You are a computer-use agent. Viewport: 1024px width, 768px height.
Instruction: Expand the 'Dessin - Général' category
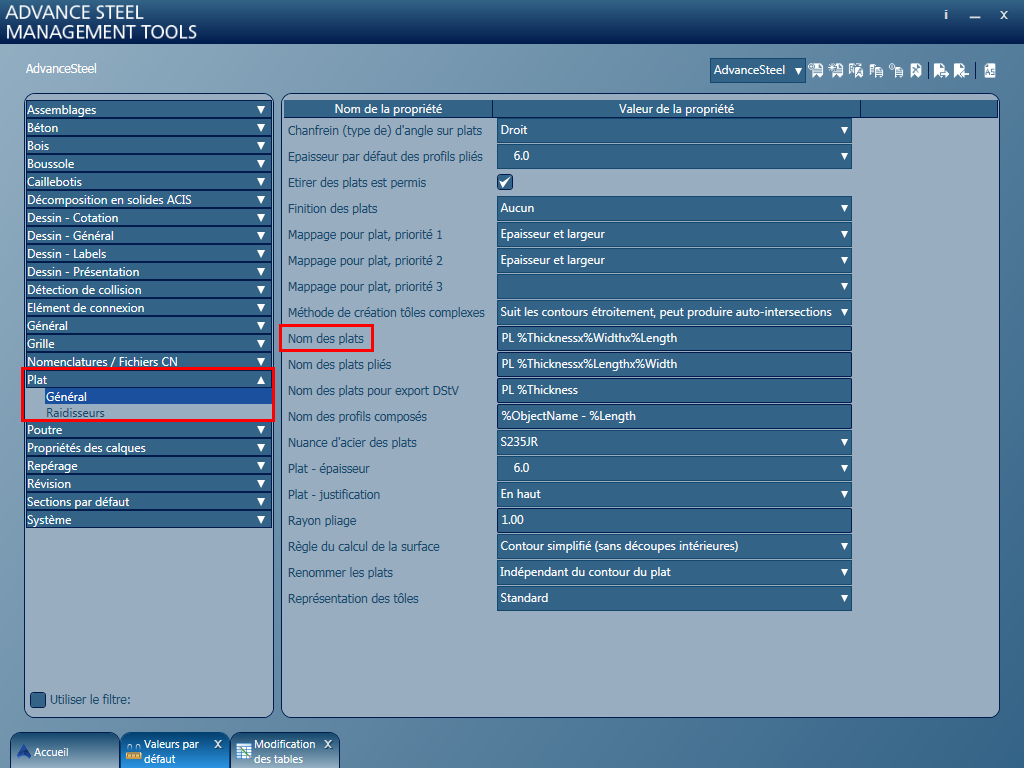point(148,235)
